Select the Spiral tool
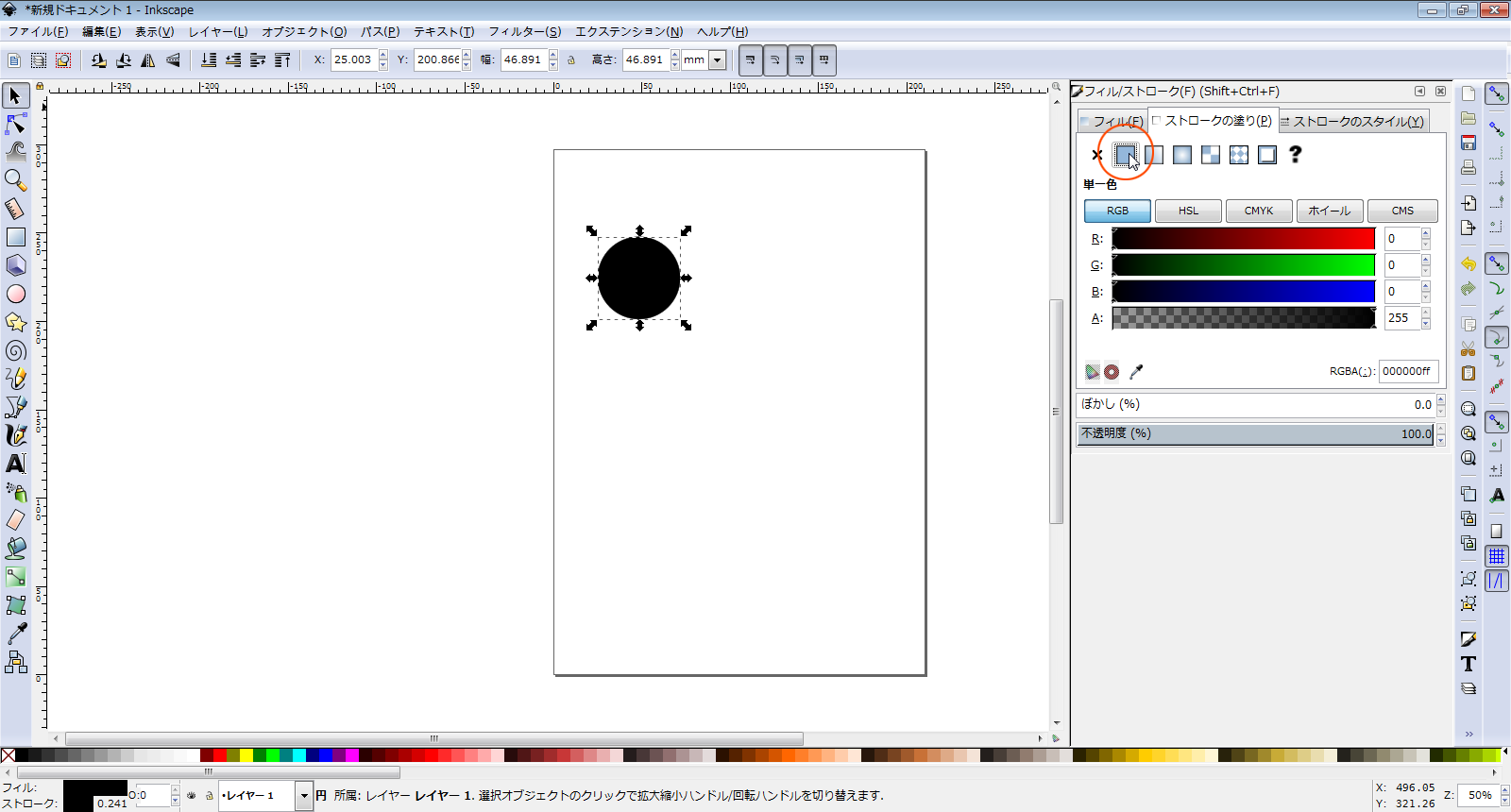 (x=15, y=351)
